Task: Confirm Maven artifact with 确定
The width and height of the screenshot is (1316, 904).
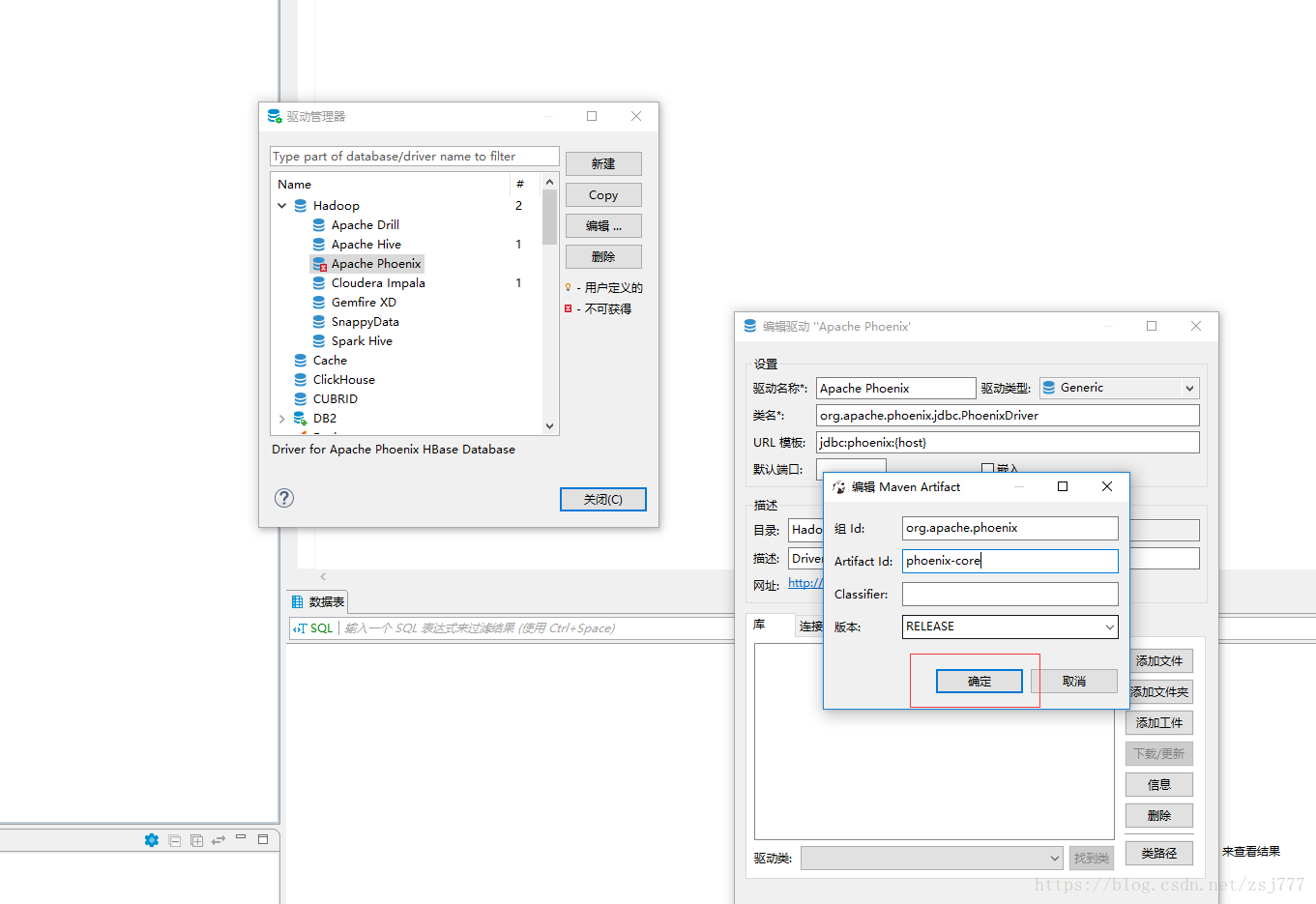Action: click(979, 682)
